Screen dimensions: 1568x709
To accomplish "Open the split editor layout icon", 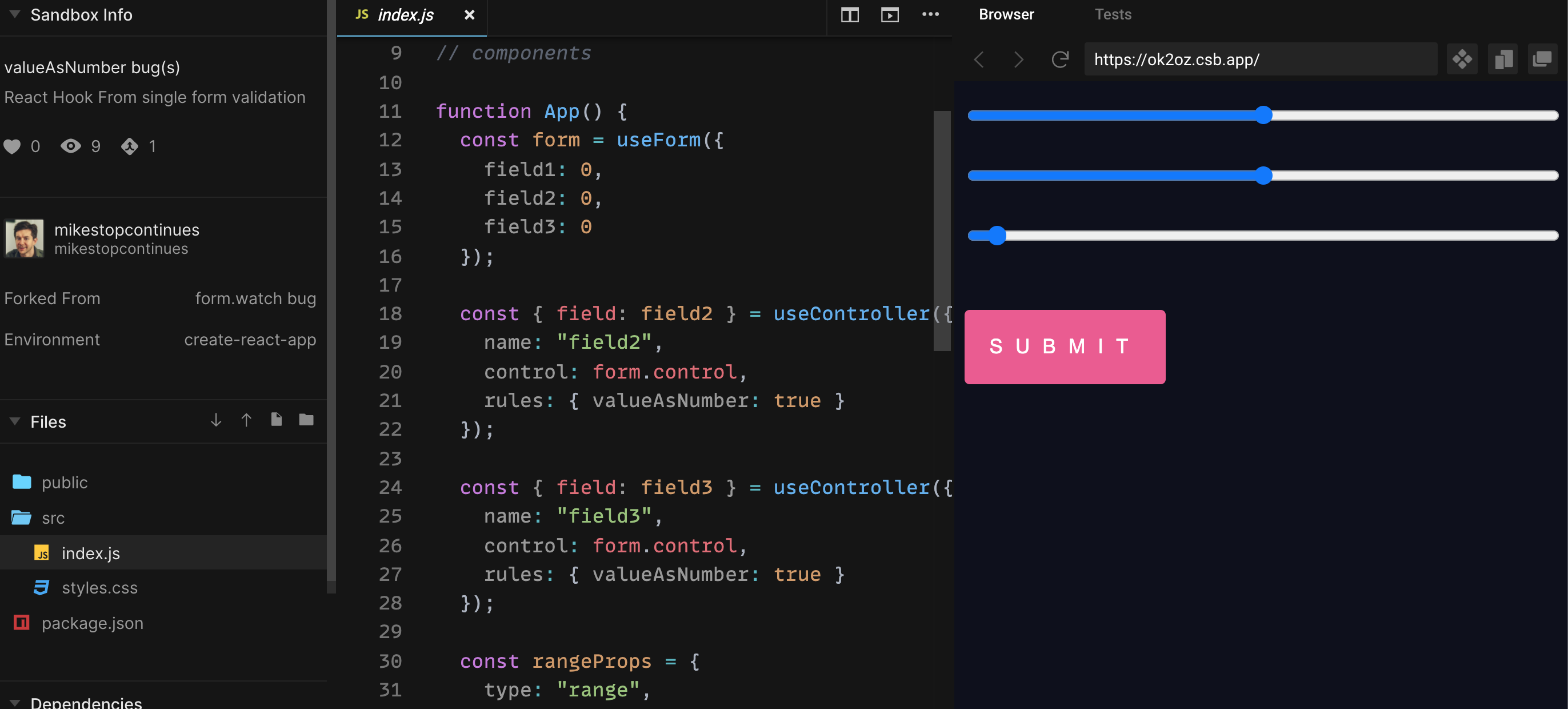I will click(849, 15).
